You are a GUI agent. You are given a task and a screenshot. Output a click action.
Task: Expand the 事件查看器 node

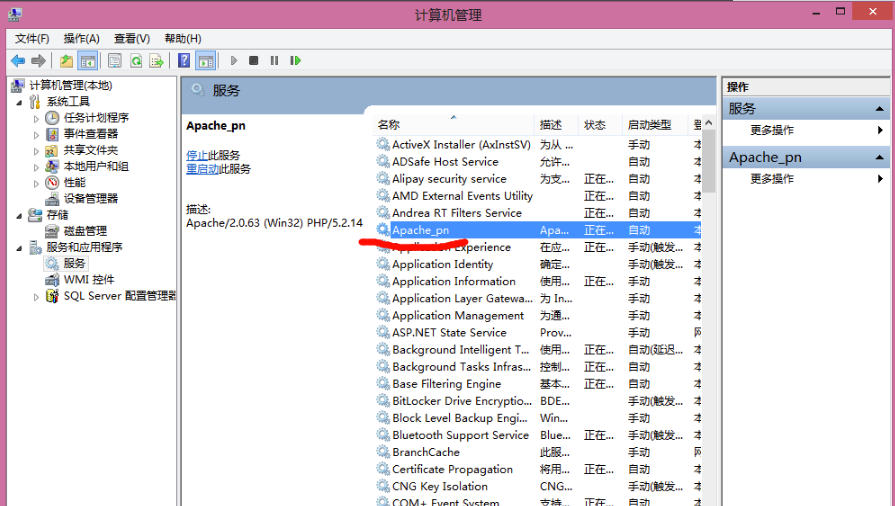[x=36, y=135]
